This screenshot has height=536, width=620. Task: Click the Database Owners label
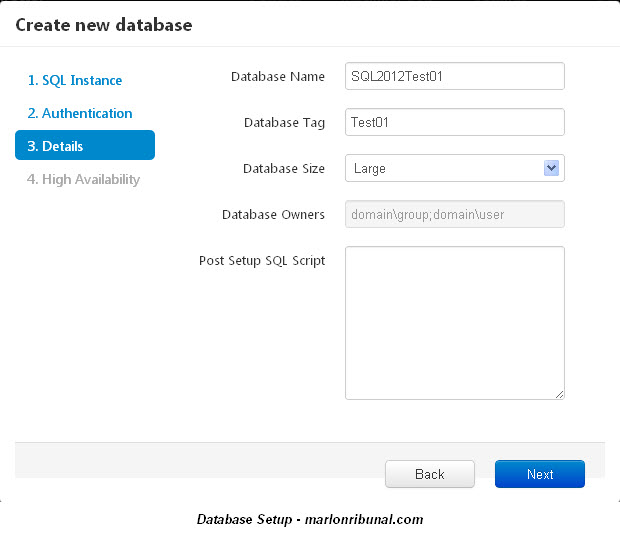point(273,214)
